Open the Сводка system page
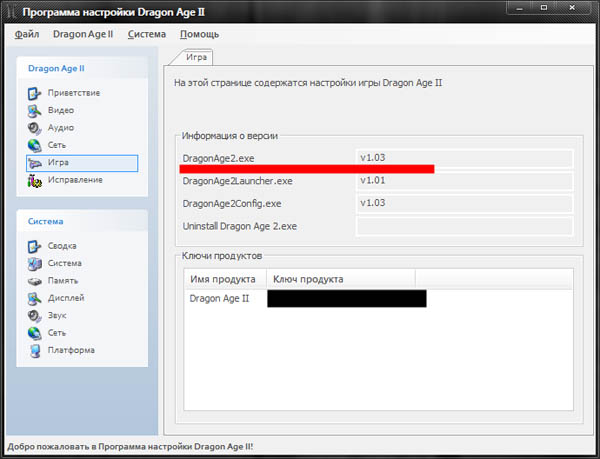Screen dimensions: 600x459 tap(62, 246)
